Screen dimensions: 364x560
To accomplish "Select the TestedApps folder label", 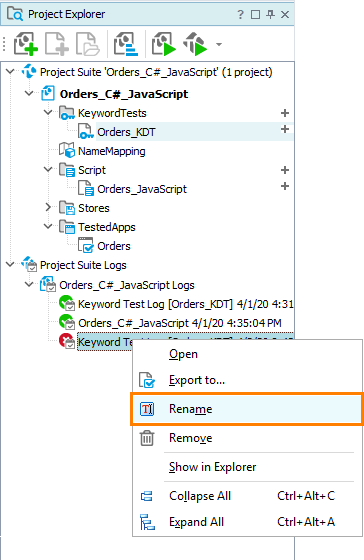I will pos(107,227).
